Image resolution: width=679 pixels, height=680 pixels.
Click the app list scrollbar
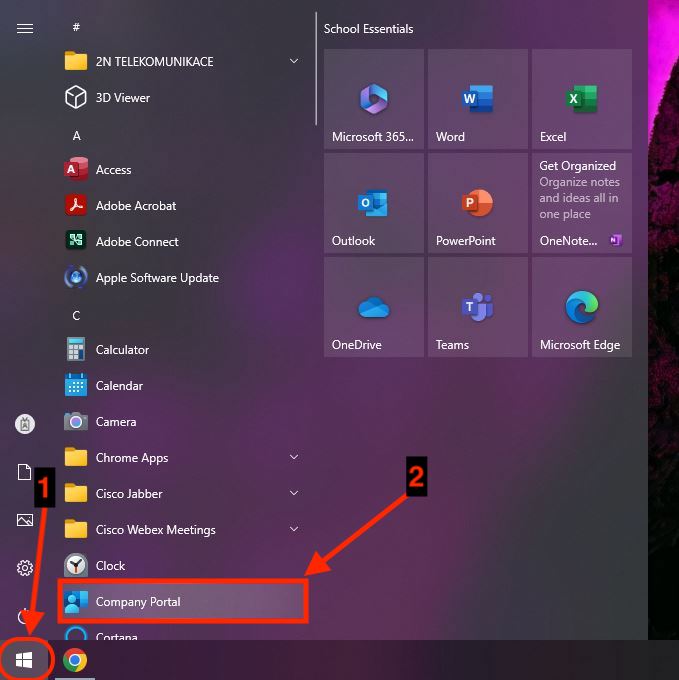coord(316,69)
